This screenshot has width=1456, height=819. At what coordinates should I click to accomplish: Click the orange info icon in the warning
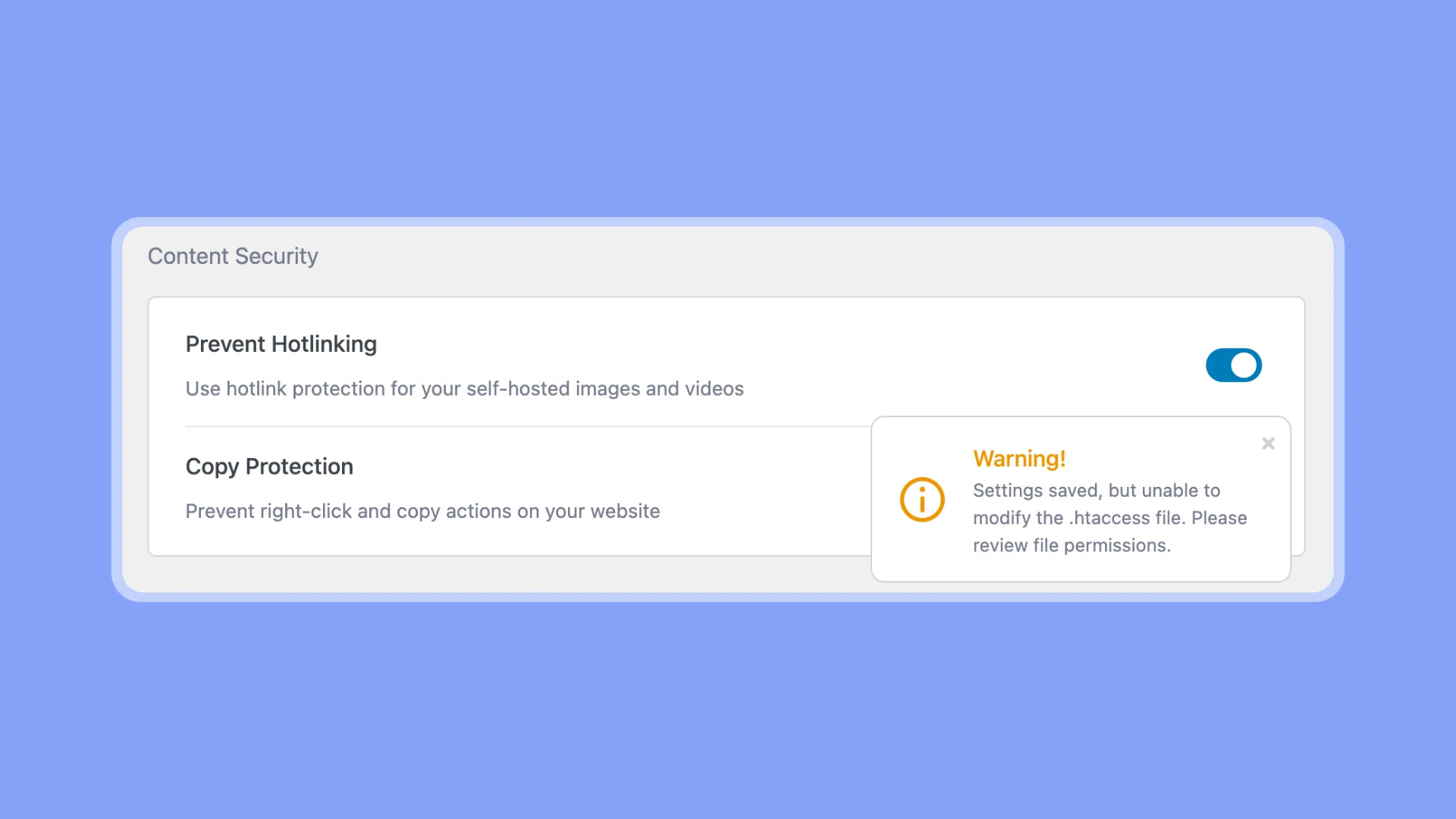(x=922, y=500)
